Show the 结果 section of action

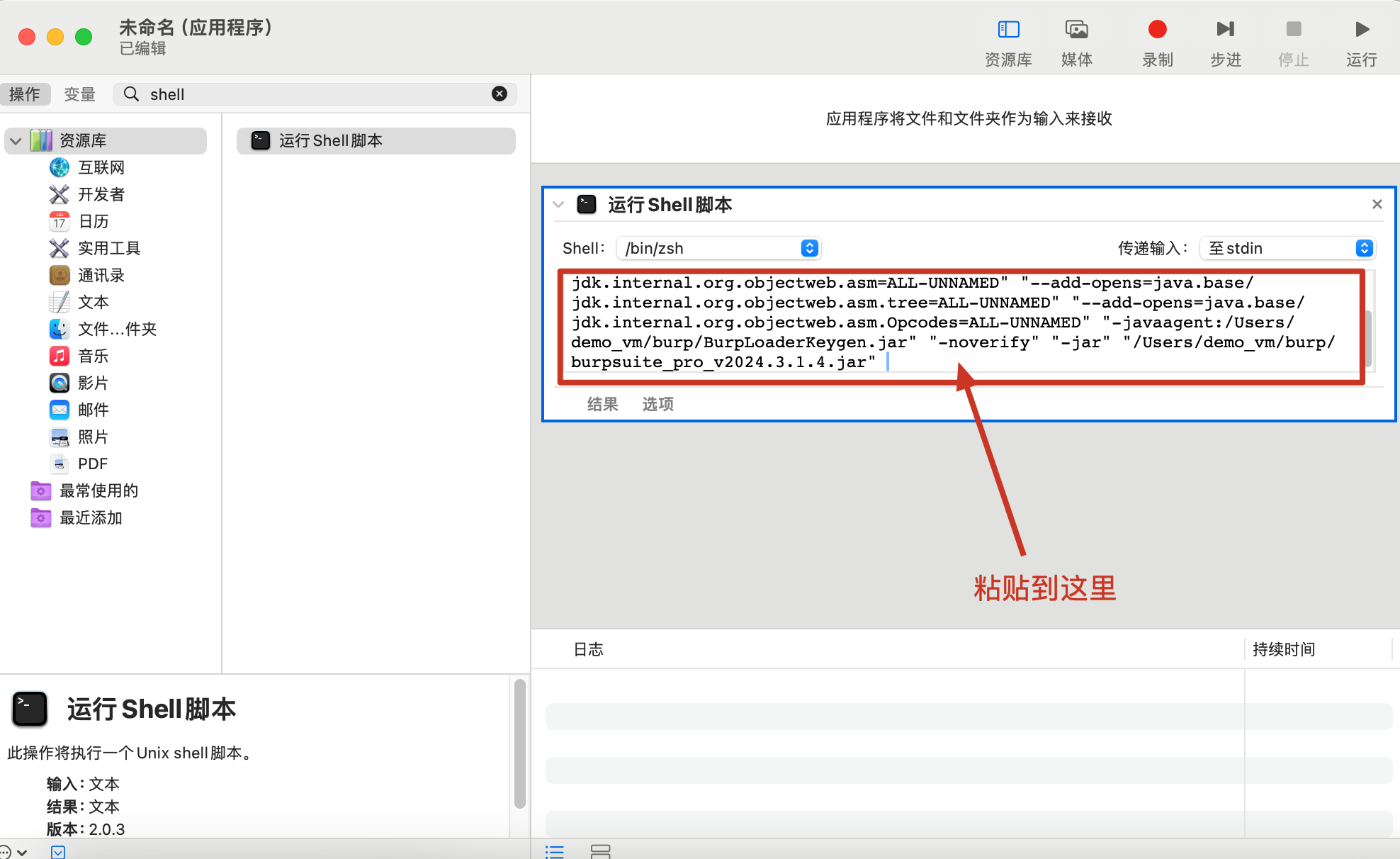pos(602,404)
